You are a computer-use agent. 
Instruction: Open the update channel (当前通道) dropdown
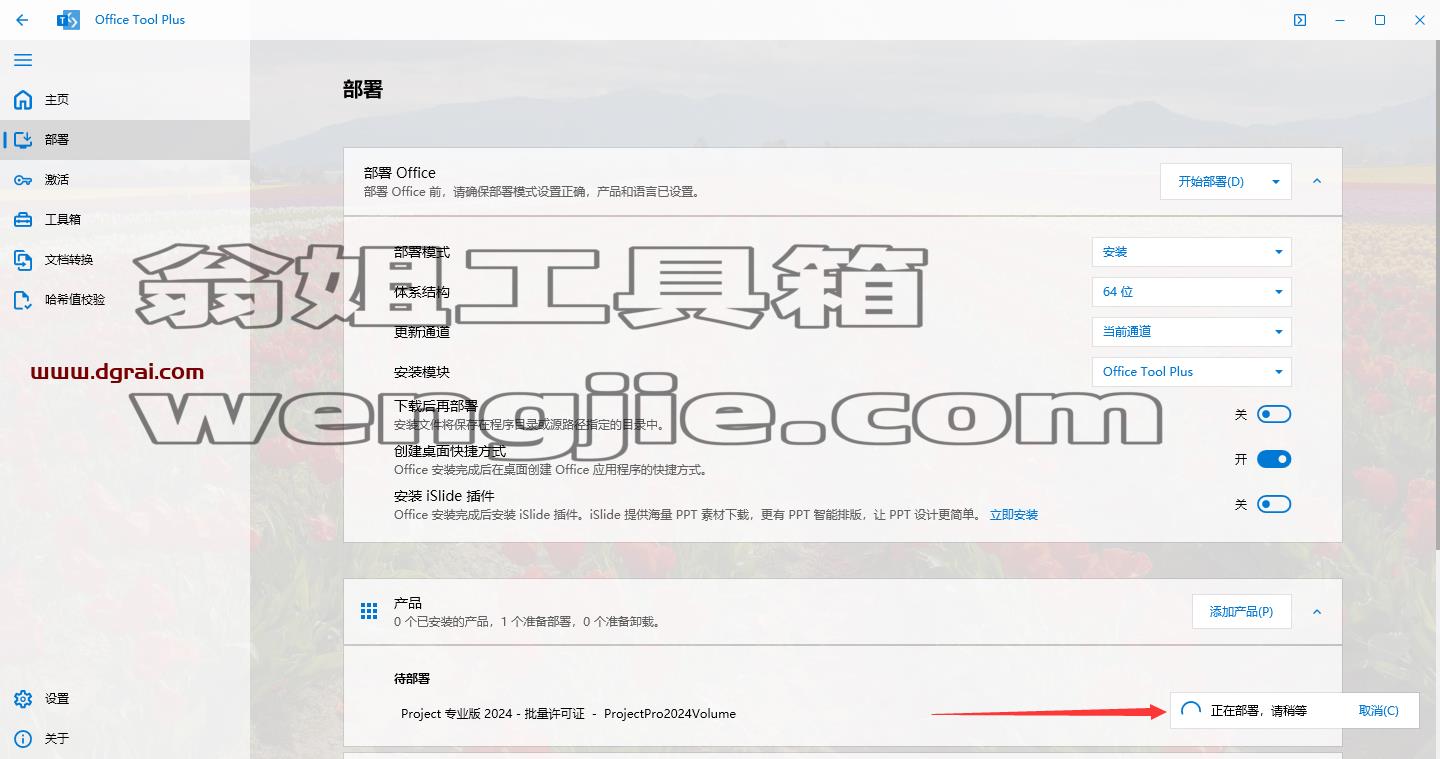1191,332
